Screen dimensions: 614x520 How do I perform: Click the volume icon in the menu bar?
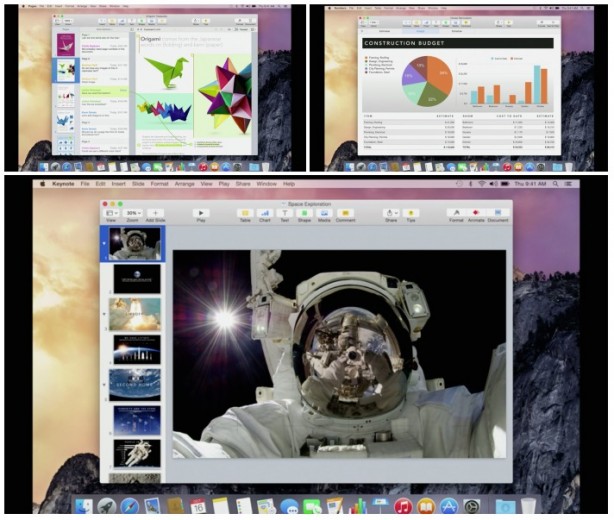click(493, 184)
